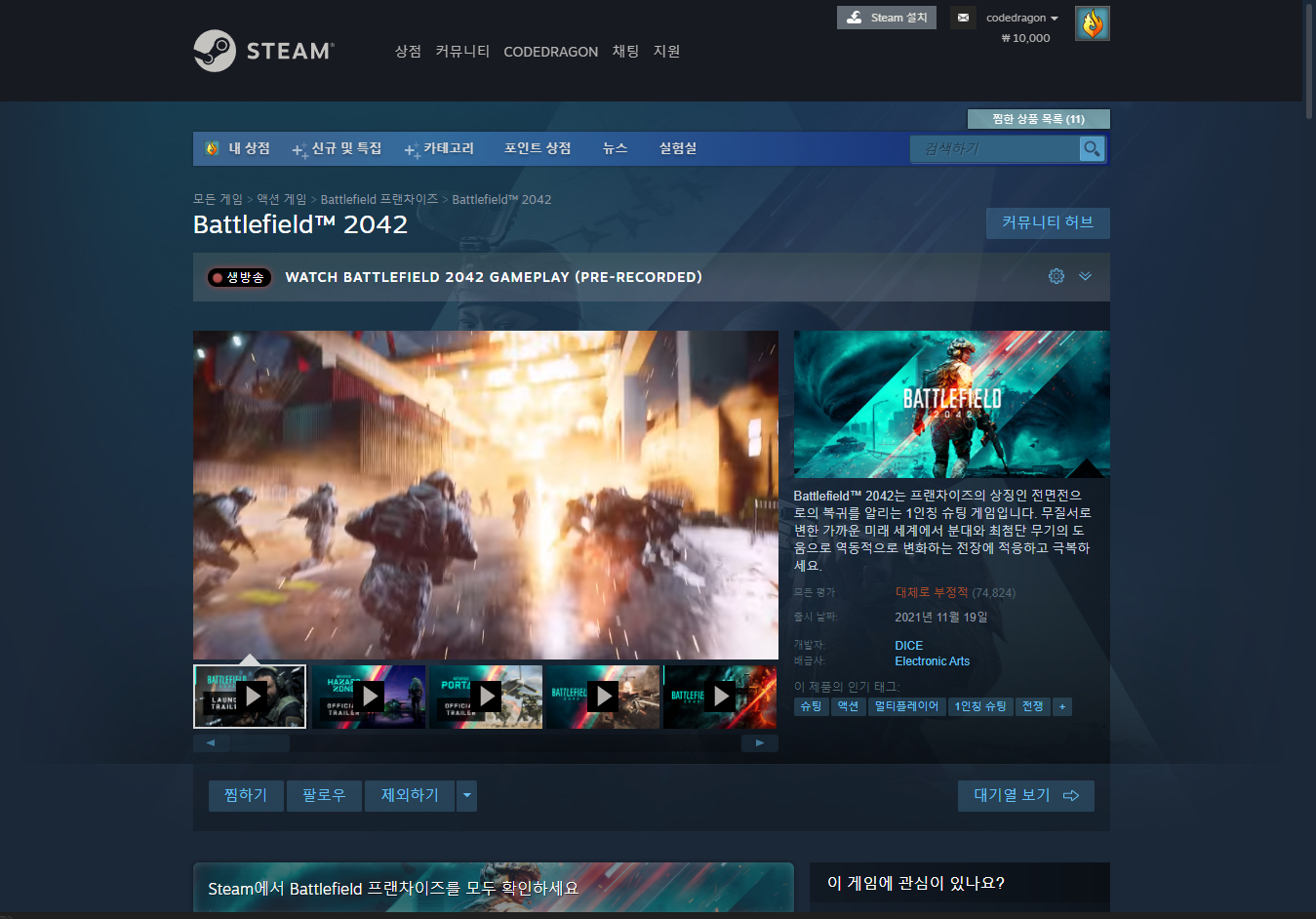This screenshot has width=1316, height=919.
Task: Click the Battlefield 프랜차이즈 banner
Action: (x=494, y=888)
